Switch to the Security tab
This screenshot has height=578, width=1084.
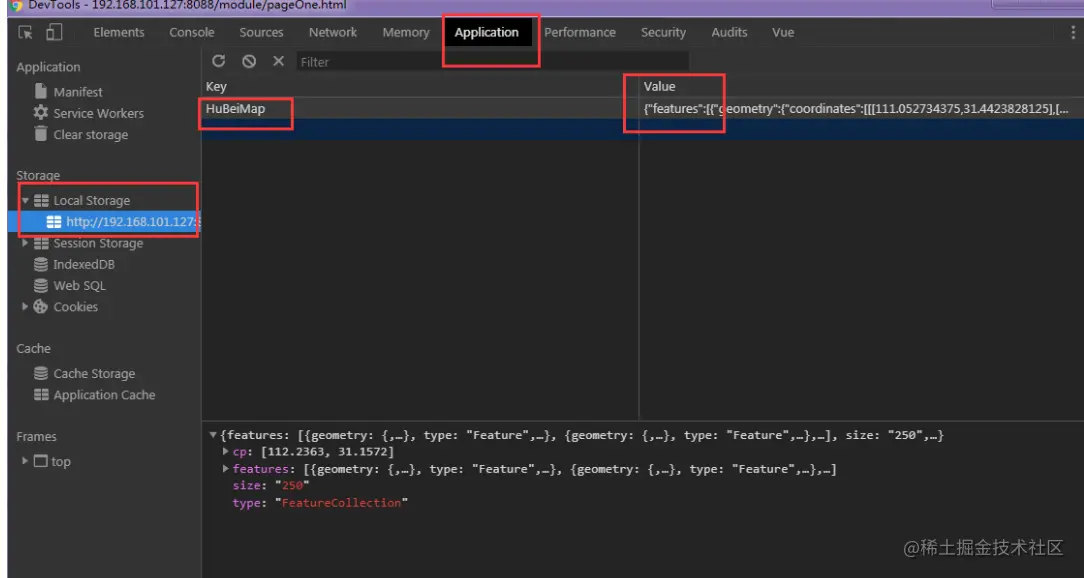point(663,32)
